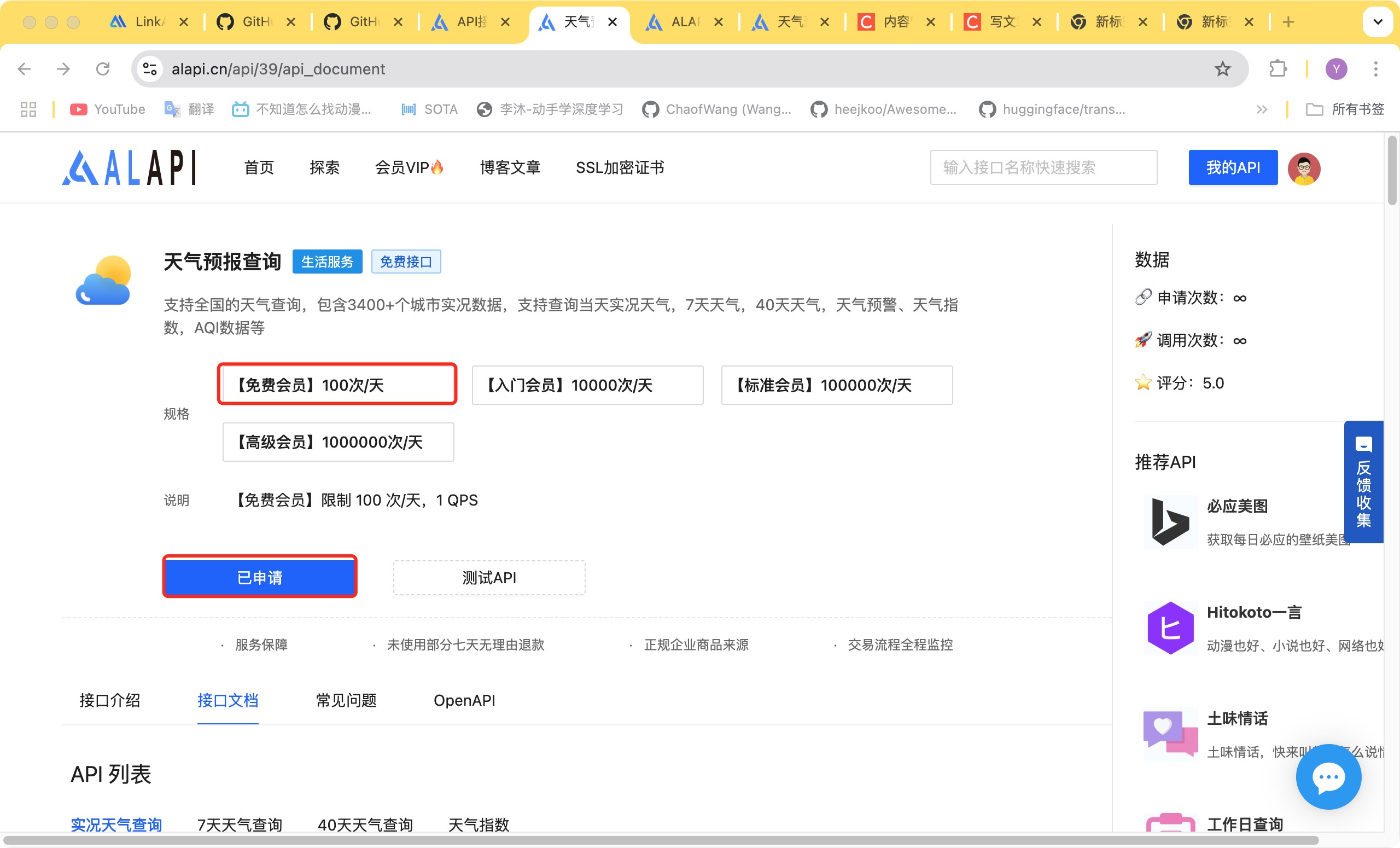Switch to the 常见问题 tab
Image resolution: width=1400 pixels, height=848 pixels.
pos(346,700)
